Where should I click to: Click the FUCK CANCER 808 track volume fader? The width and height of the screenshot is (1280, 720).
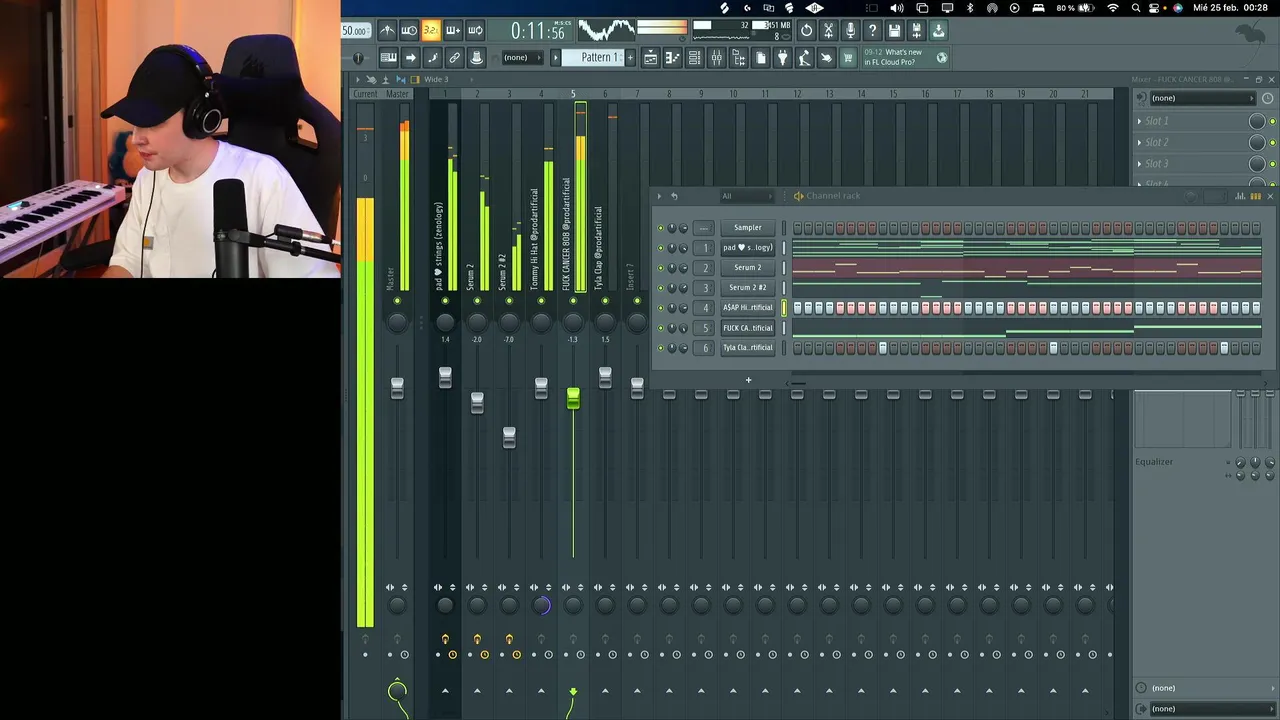tap(573, 399)
